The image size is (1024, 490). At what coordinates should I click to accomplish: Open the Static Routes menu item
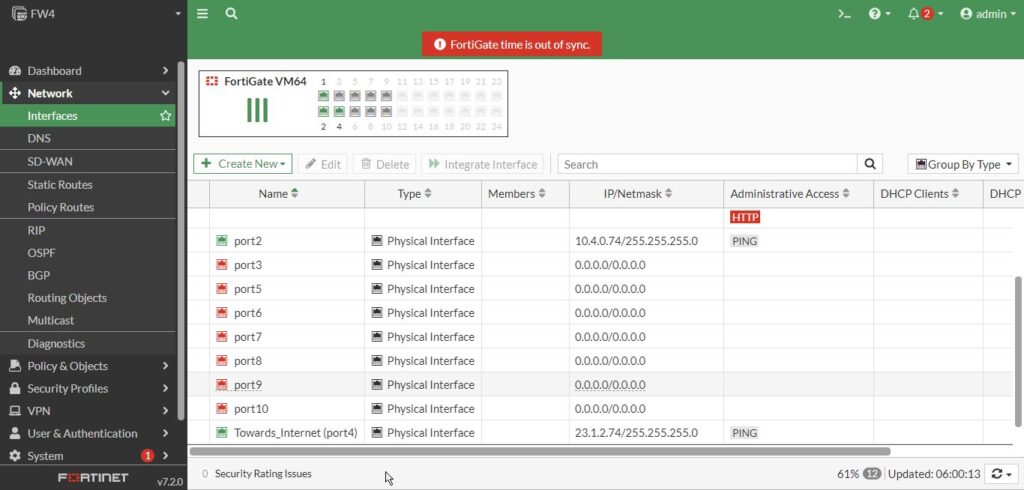(60, 185)
